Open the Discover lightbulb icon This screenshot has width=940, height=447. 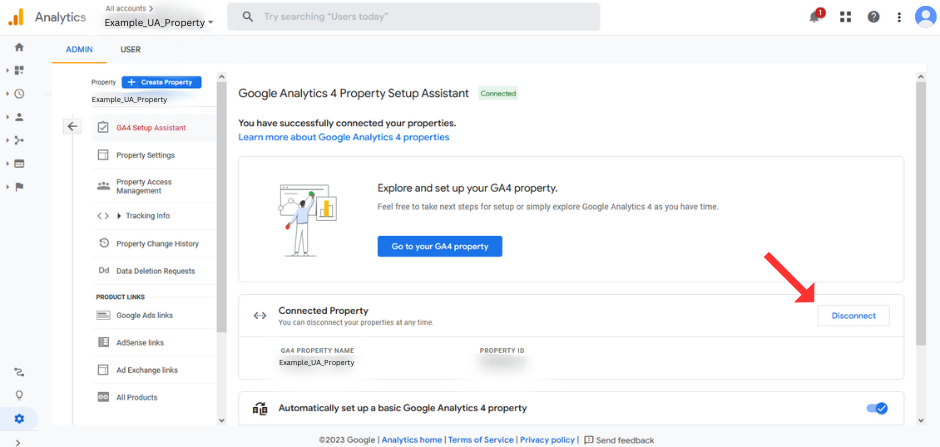click(x=19, y=395)
